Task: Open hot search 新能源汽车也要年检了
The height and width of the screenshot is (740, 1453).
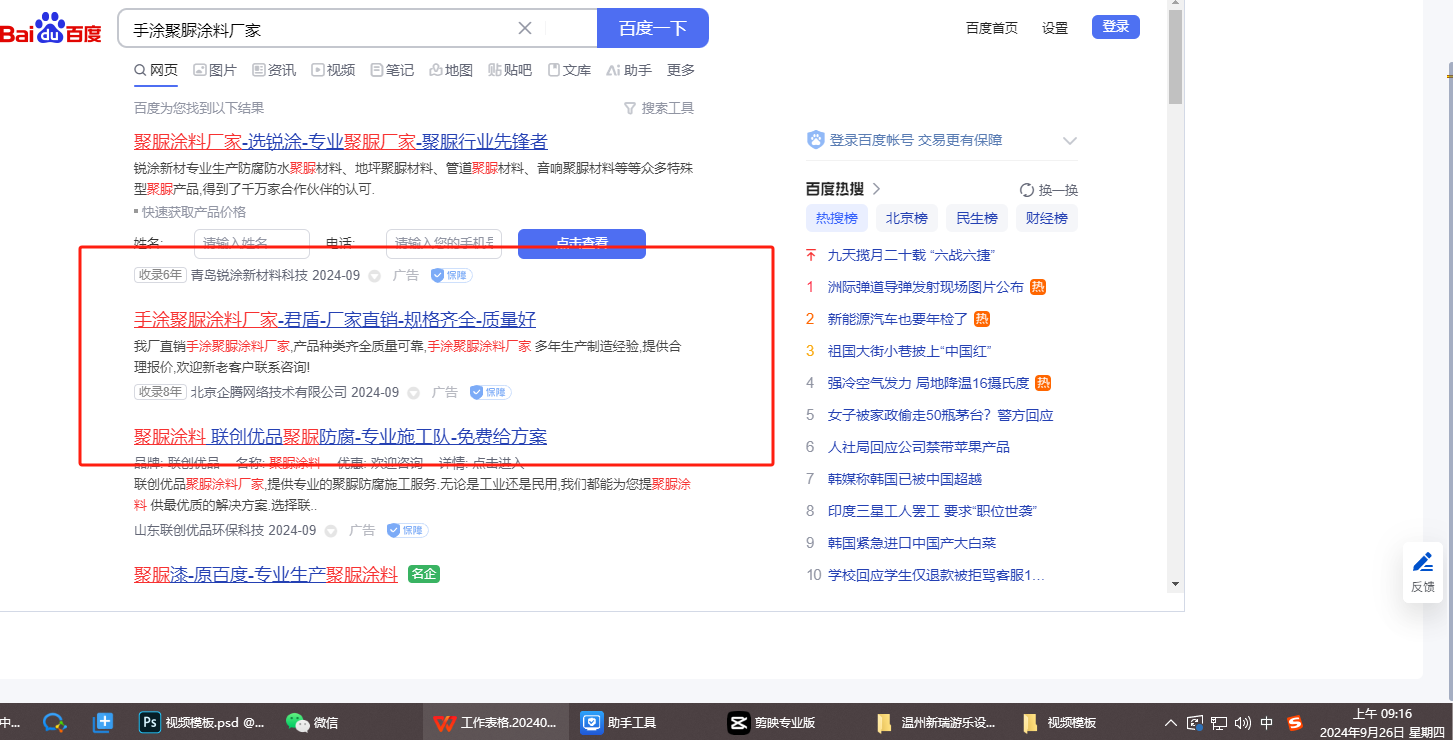Action: (898, 319)
